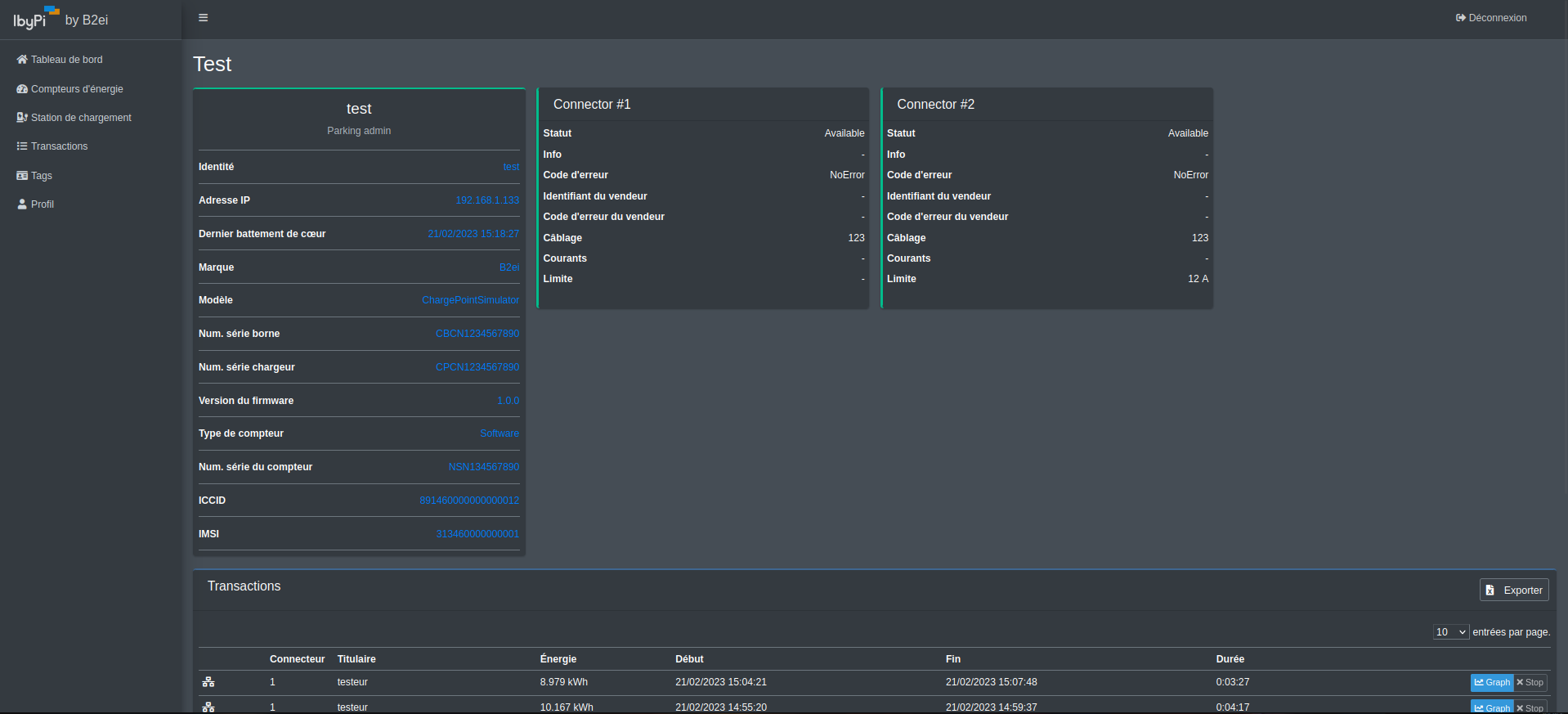Go to Station de chargement page
1568x714 pixels.
point(74,118)
